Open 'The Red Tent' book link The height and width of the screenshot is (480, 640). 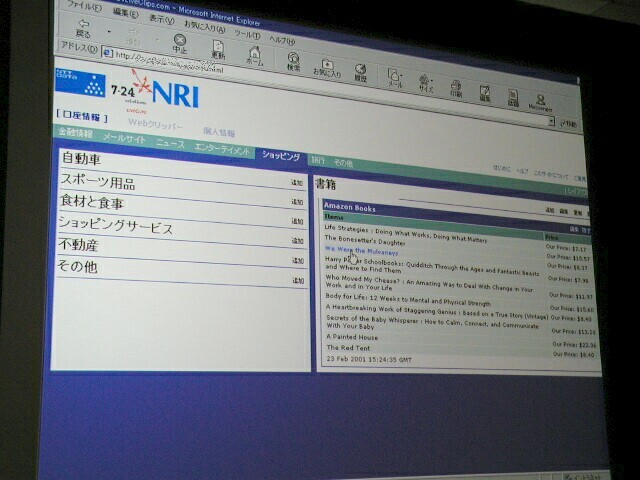point(345,348)
